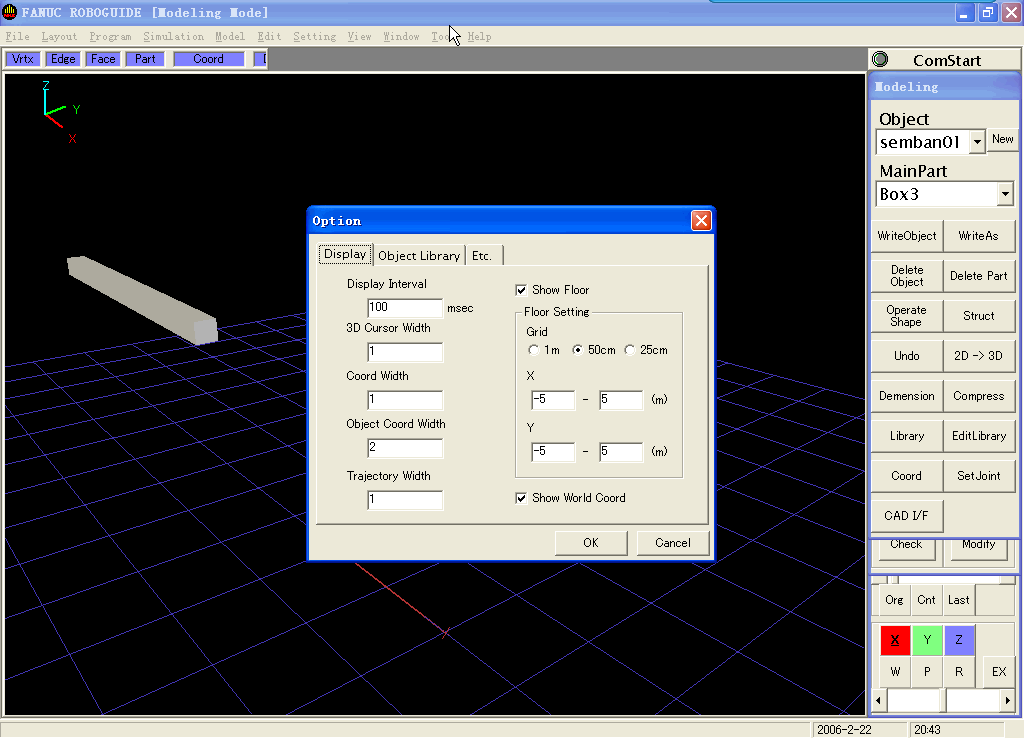The width and height of the screenshot is (1024, 738).
Task: Select the 25cm grid option
Action: (630, 350)
